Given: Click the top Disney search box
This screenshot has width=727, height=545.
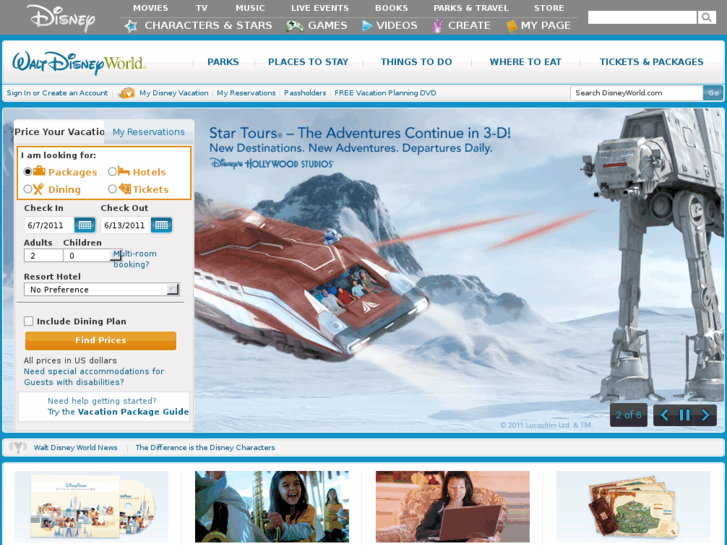Looking at the screenshot, I should tap(642, 18).
